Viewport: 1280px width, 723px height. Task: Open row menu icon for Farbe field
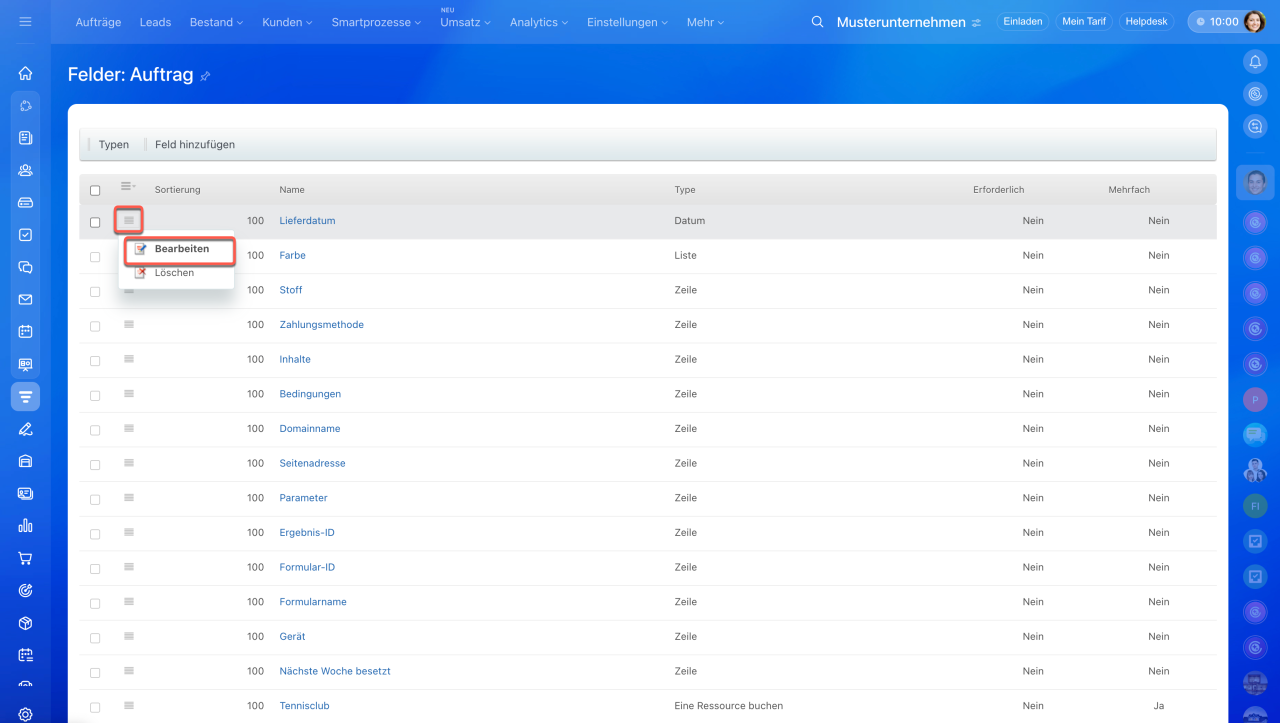click(x=129, y=255)
